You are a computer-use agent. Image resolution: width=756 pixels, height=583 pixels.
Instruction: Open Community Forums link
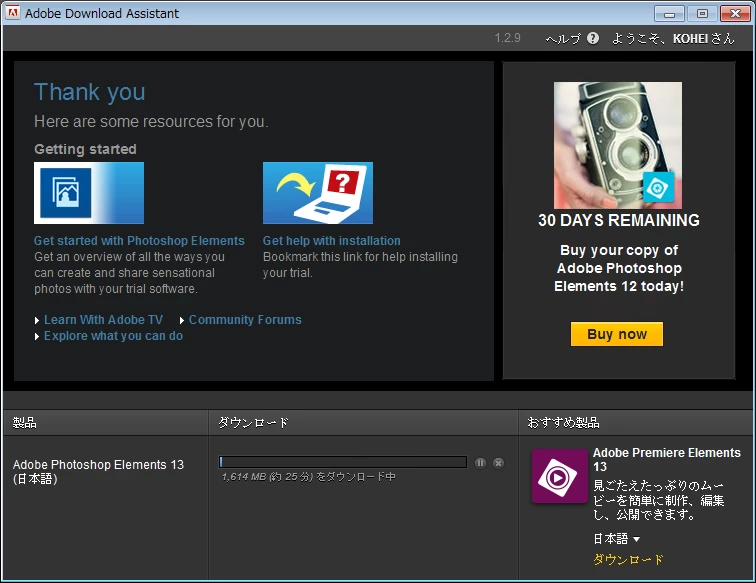pos(245,320)
